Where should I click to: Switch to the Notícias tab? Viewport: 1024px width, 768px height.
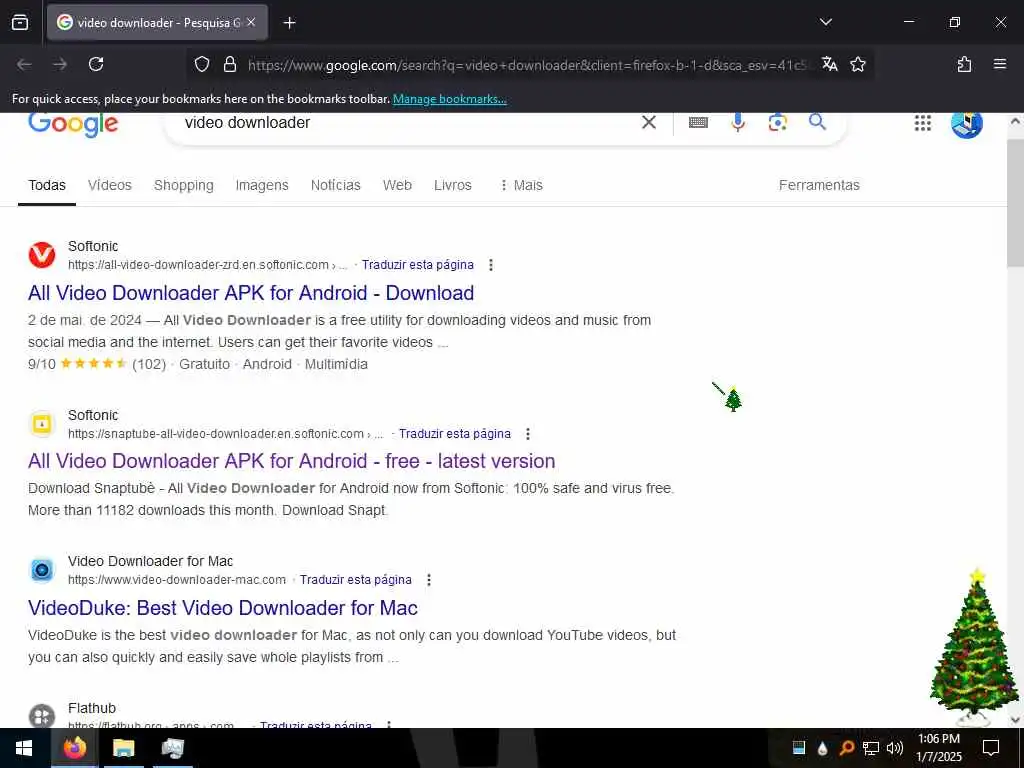(x=336, y=185)
